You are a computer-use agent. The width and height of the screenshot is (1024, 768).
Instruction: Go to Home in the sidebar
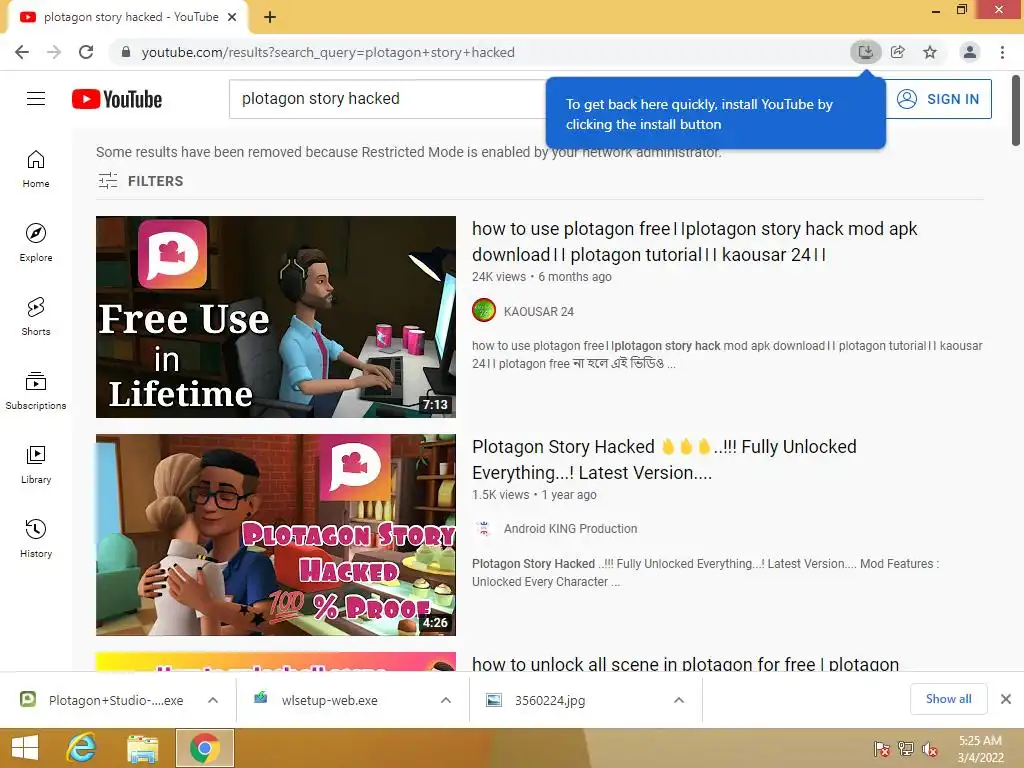click(x=36, y=169)
